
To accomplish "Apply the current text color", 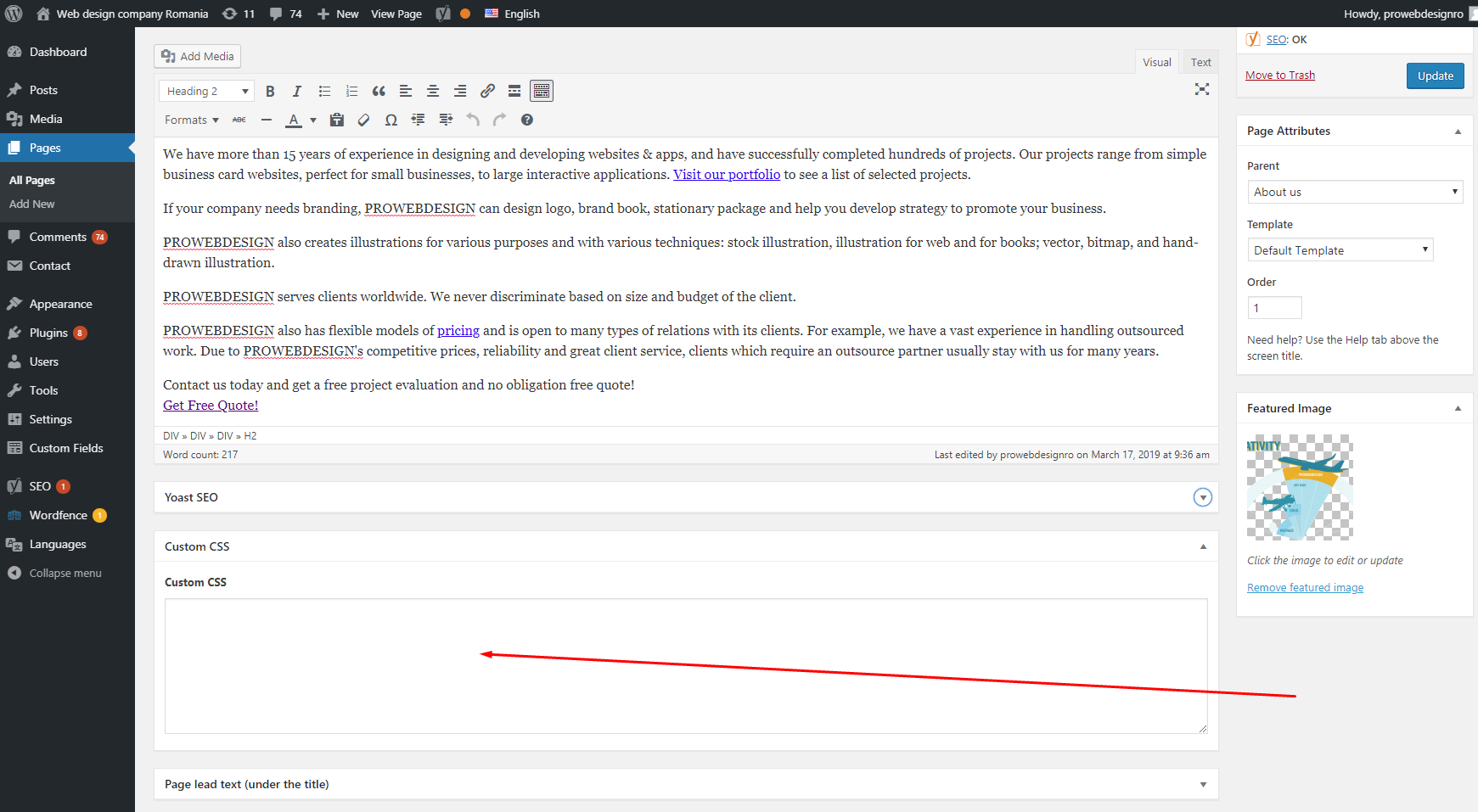I will click(294, 120).
